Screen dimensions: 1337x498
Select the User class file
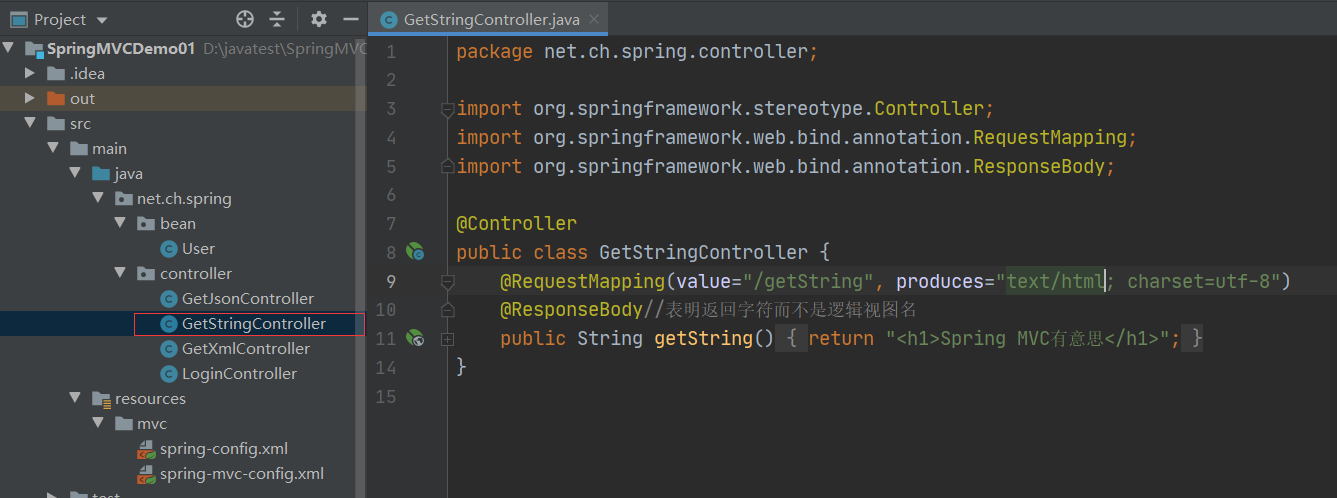183,248
